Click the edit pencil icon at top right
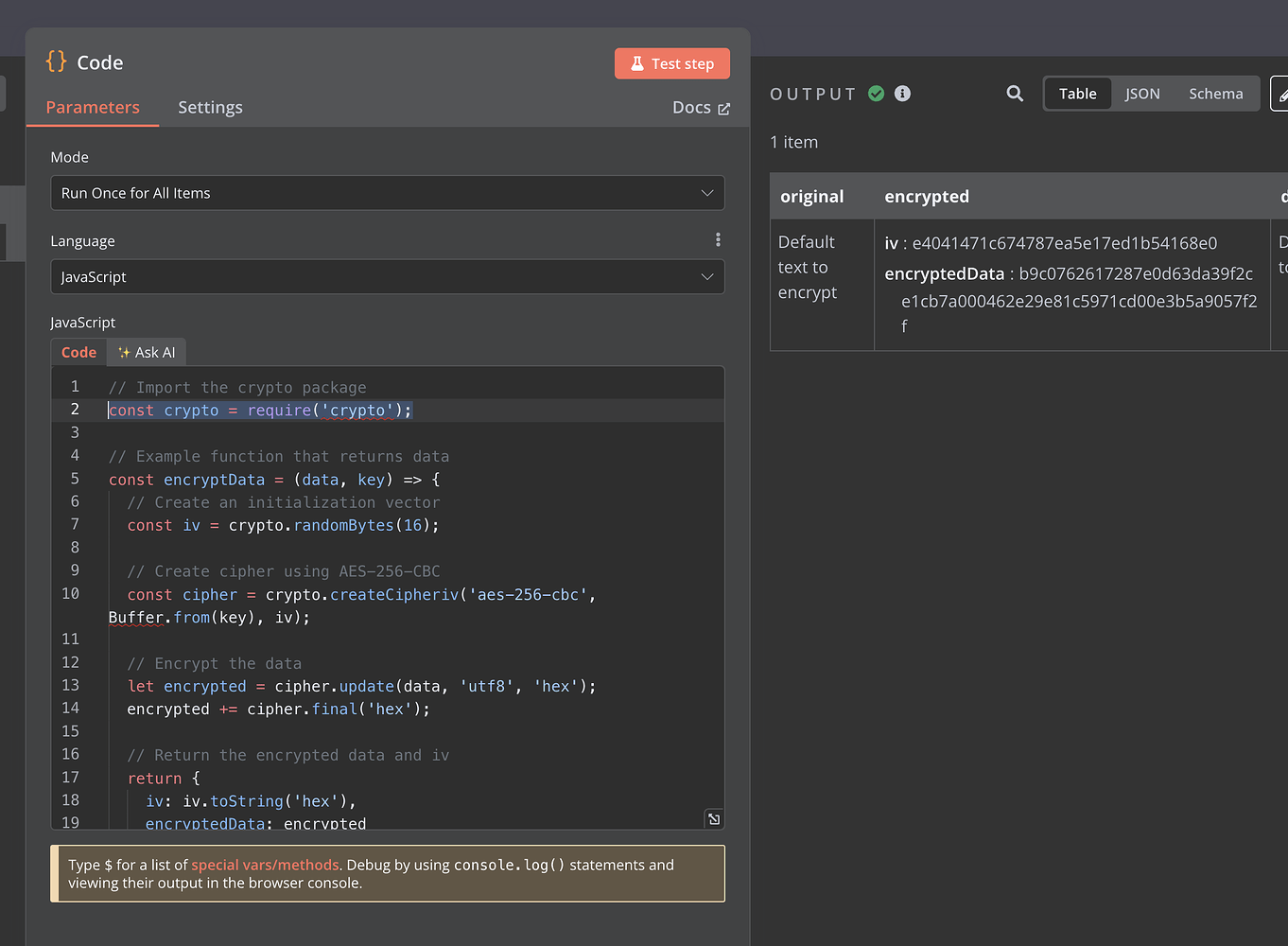Viewport: 1288px width, 946px height. [x=1281, y=94]
